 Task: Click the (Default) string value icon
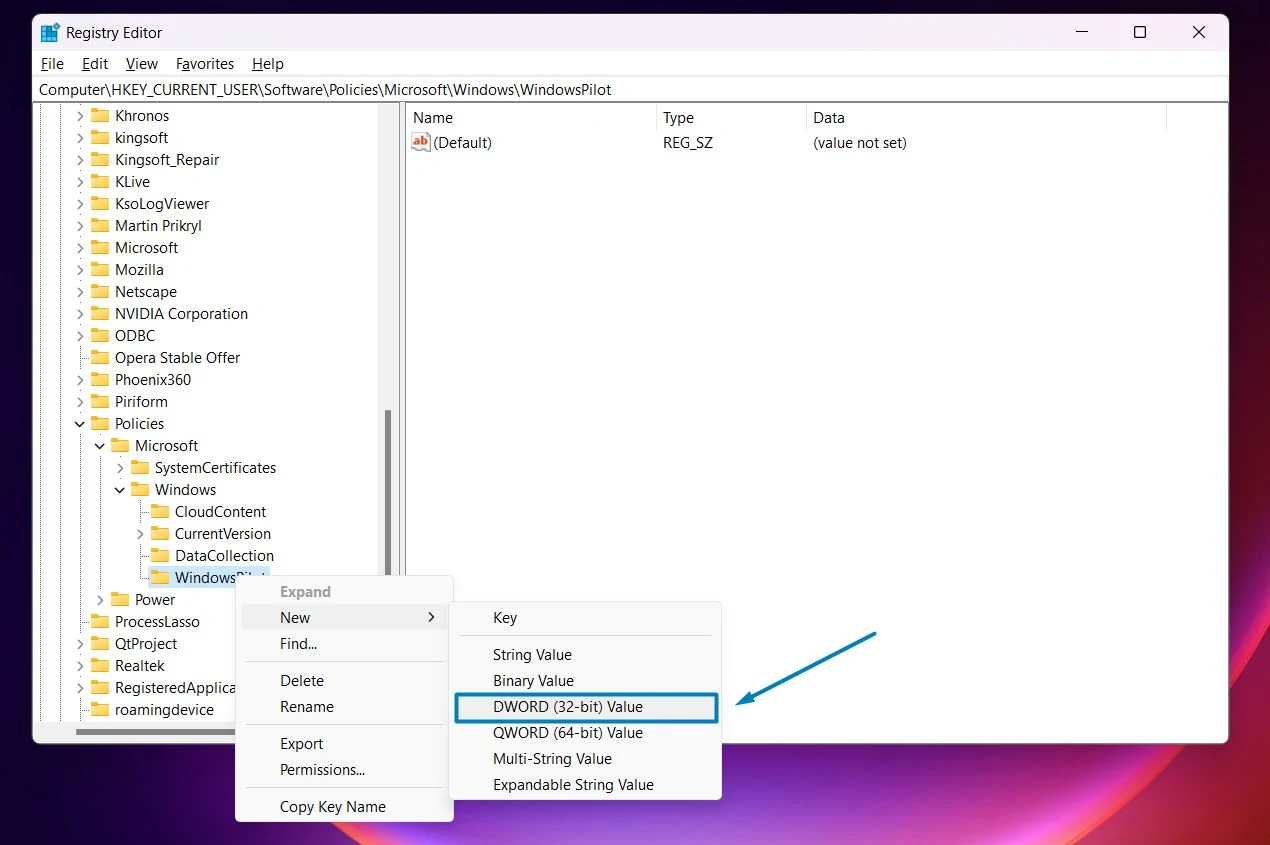point(420,142)
